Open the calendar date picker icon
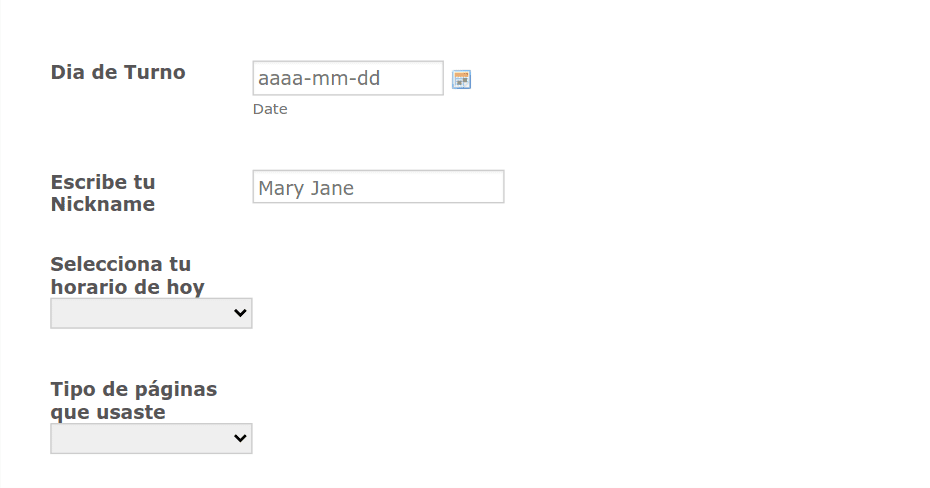 [x=461, y=79]
